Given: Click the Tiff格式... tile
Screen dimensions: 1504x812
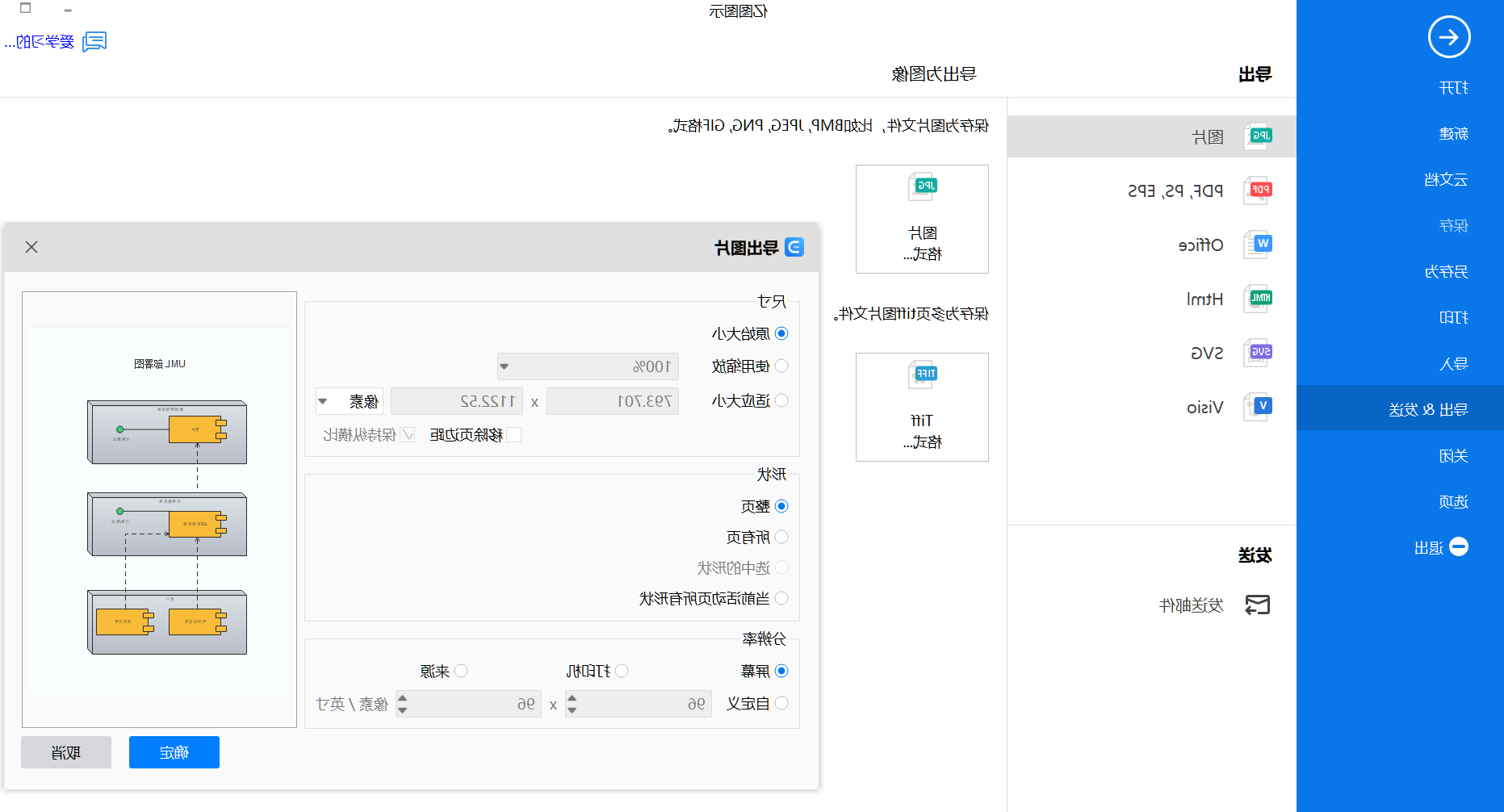Looking at the screenshot, I should coord(922,407).
